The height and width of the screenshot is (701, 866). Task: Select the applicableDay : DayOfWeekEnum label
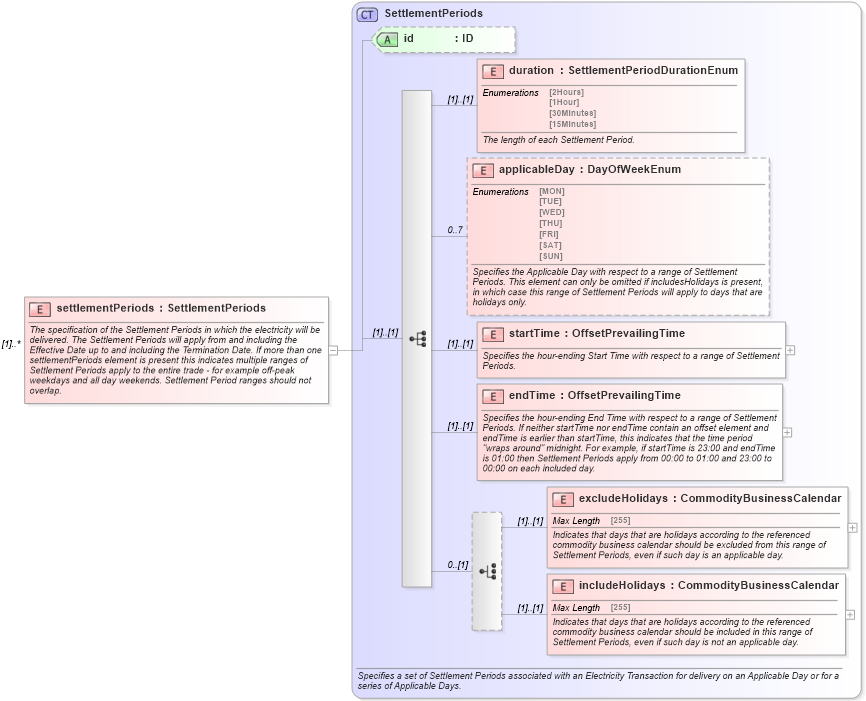(590, 170)
